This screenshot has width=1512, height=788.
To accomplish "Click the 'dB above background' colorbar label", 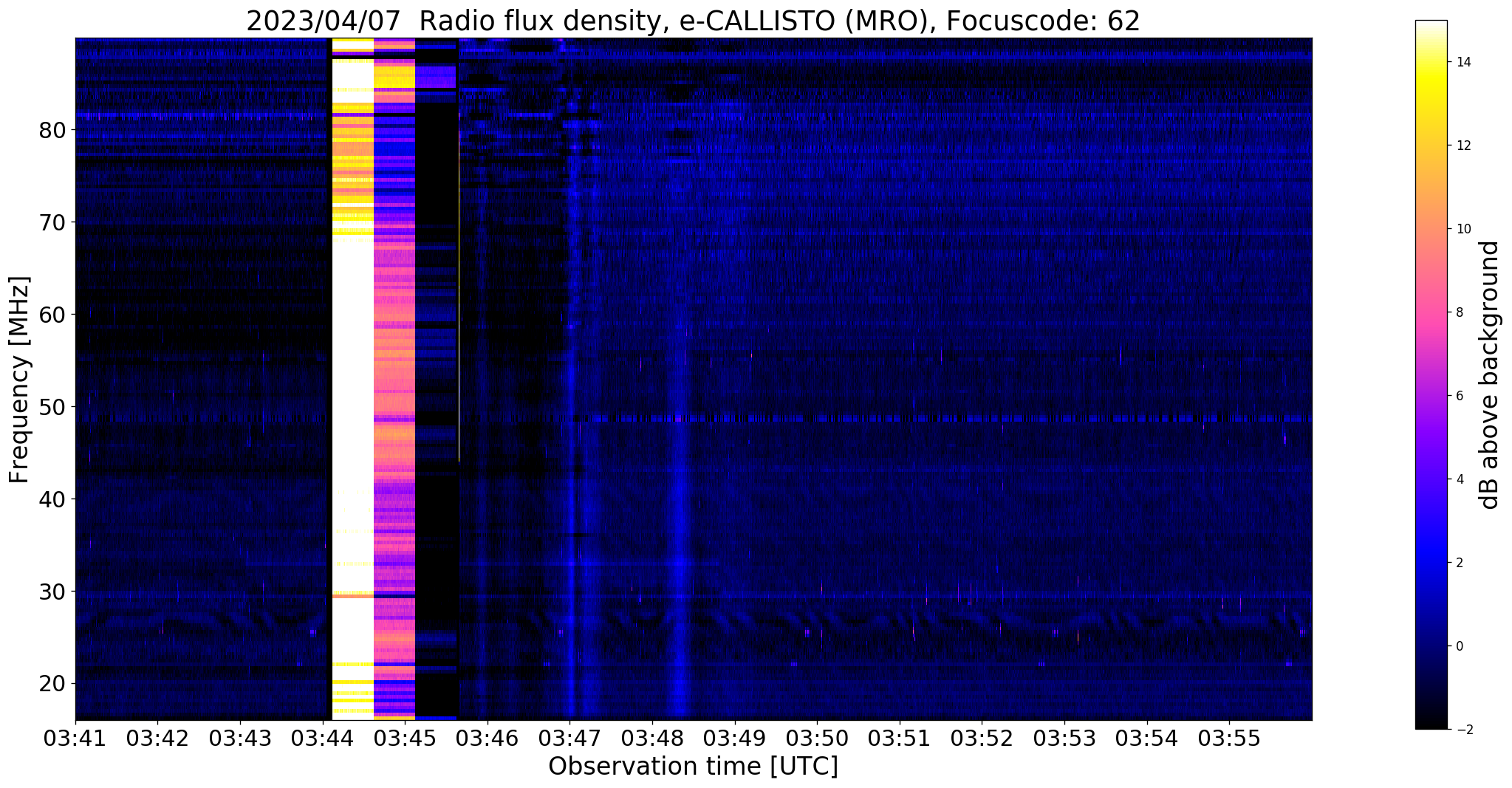I will pyautogui.click(x=1490, y=374).
